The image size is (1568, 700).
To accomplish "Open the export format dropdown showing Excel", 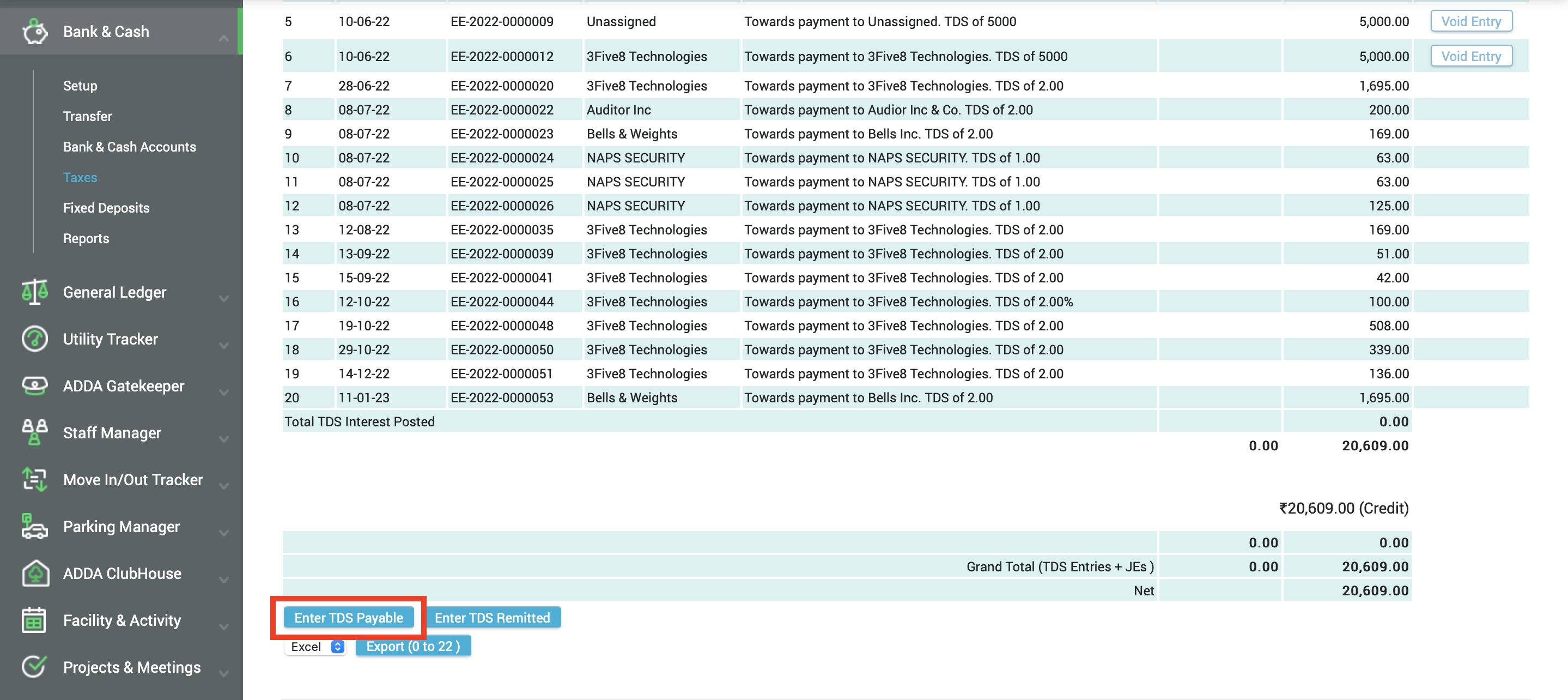I will 315,647.
